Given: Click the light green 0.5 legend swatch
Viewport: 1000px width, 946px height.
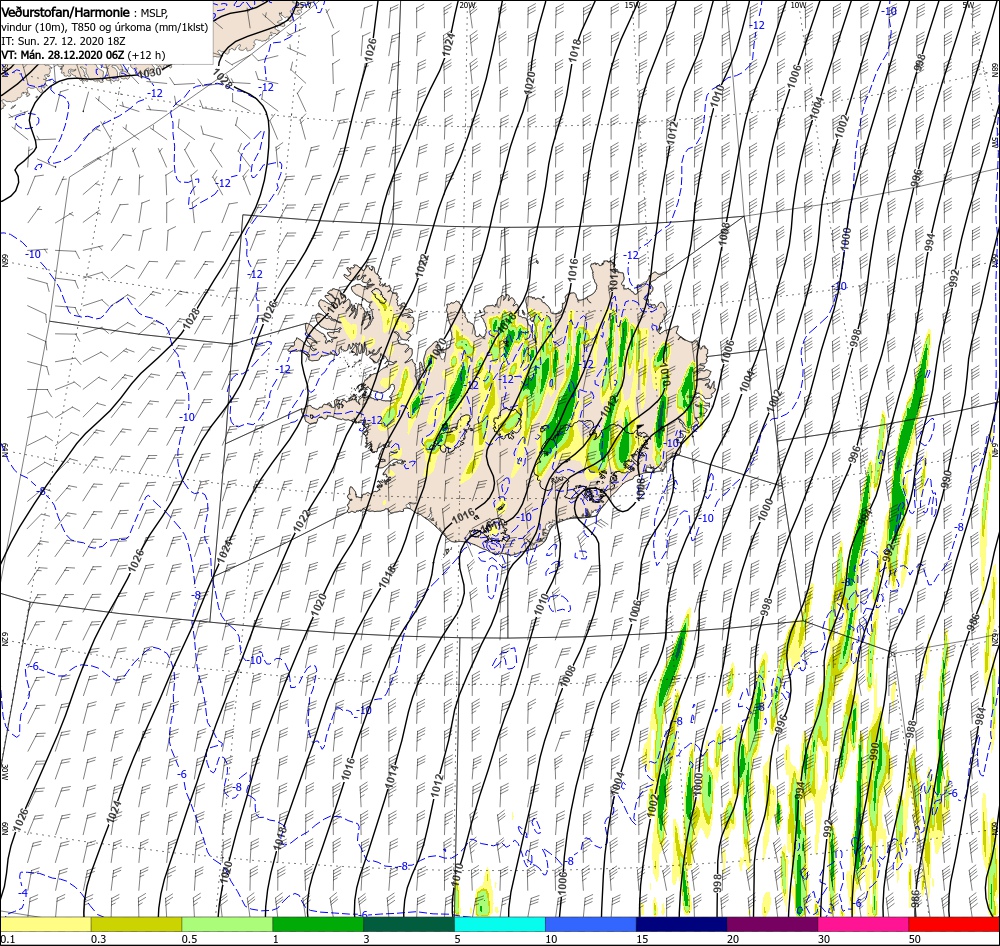Looking at the screenshot, I should click(x=227, y=924).
